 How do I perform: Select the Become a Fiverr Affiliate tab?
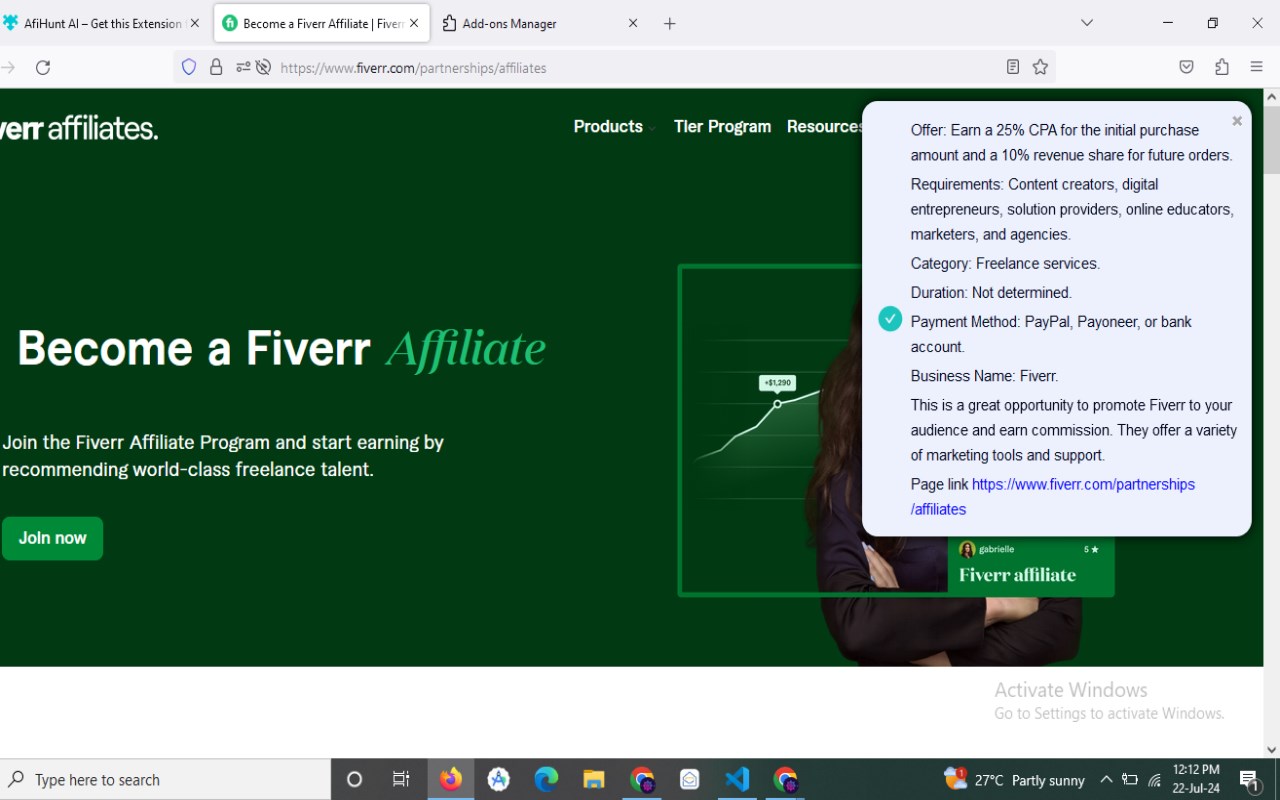click(322, 23)
